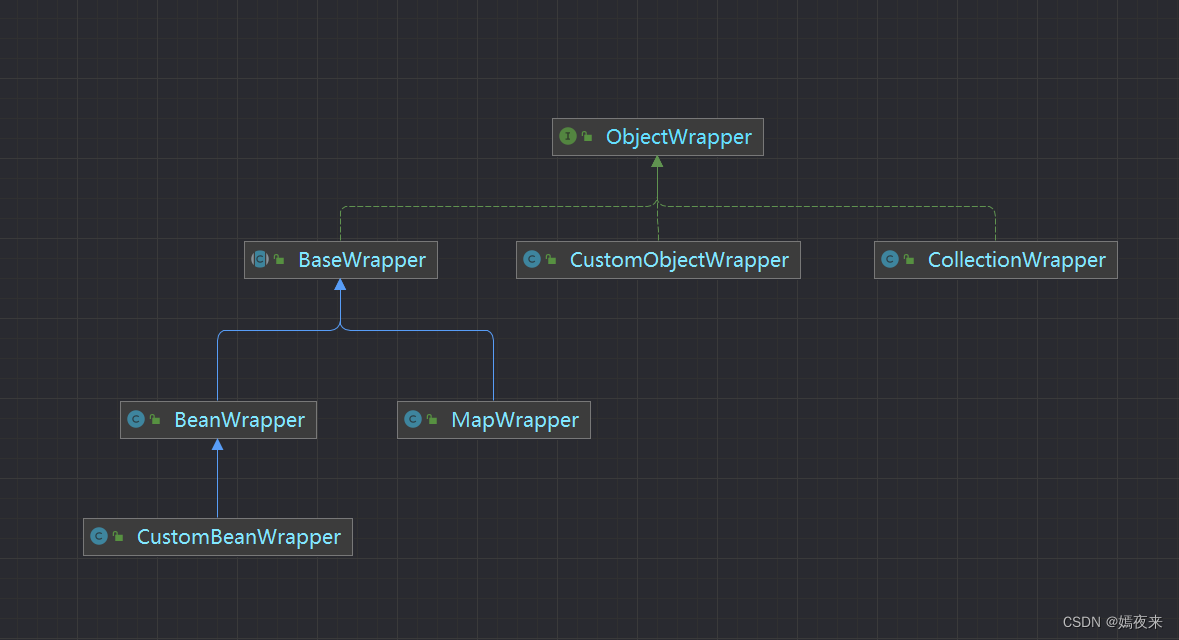Click the CustomObjectWrapper label text
1179x640 pixels.
pyautogui.click(x=679, y=259)
